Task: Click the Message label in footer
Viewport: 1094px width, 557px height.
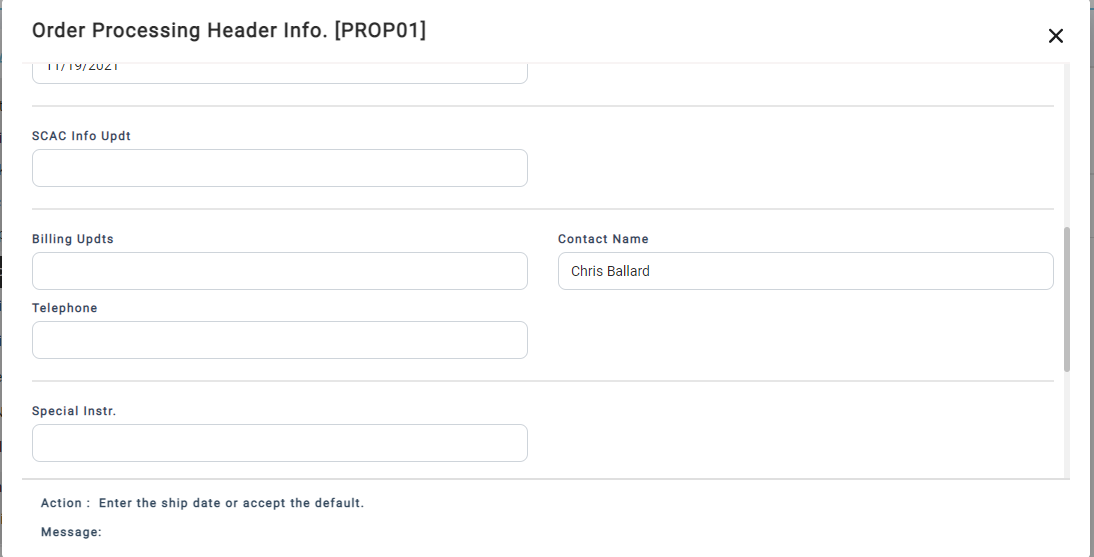Action: point(71,532)
